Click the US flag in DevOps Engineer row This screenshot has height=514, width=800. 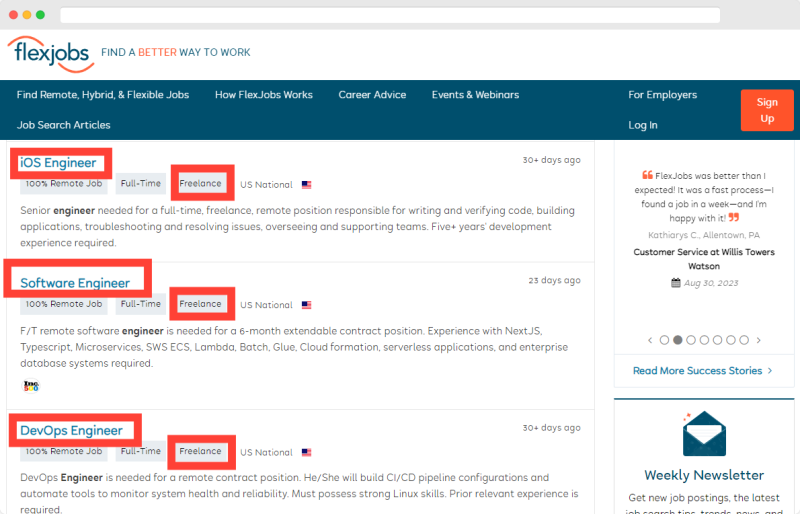tap(306, 452)
